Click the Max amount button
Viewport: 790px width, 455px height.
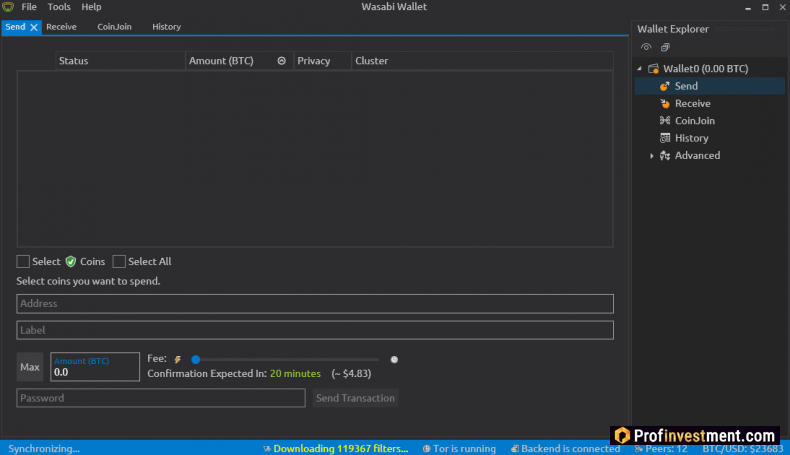30,367
